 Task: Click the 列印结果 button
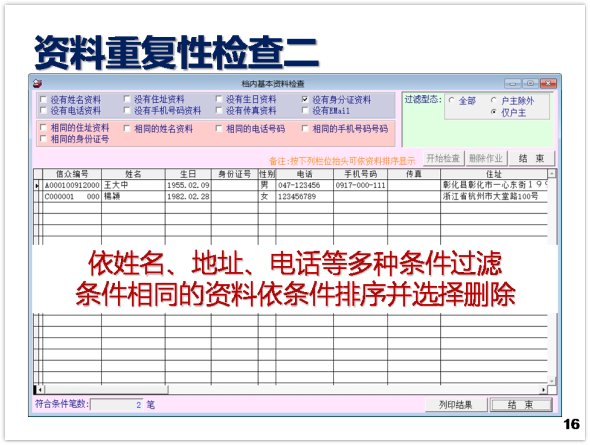point(456,405)
